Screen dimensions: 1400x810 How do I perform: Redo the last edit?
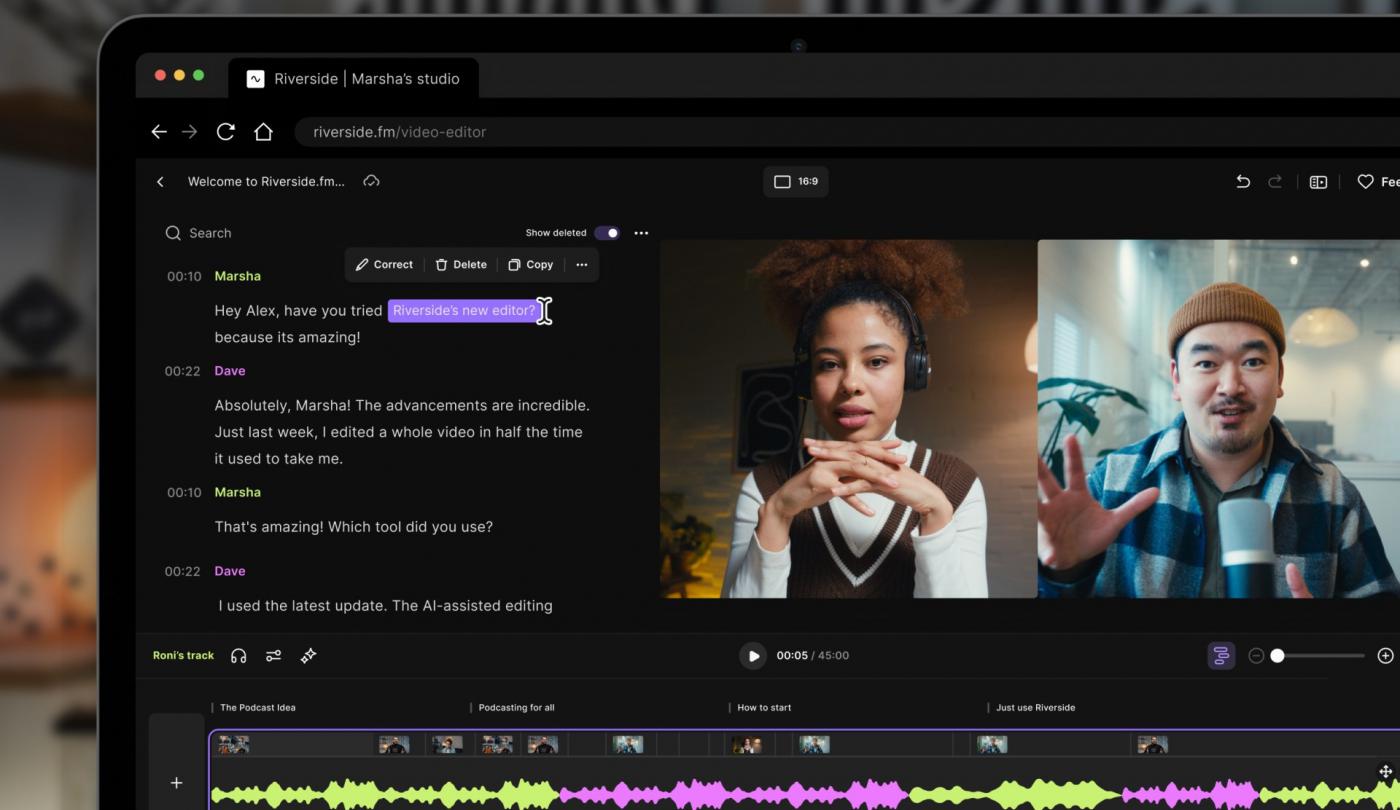point(1275,181)
